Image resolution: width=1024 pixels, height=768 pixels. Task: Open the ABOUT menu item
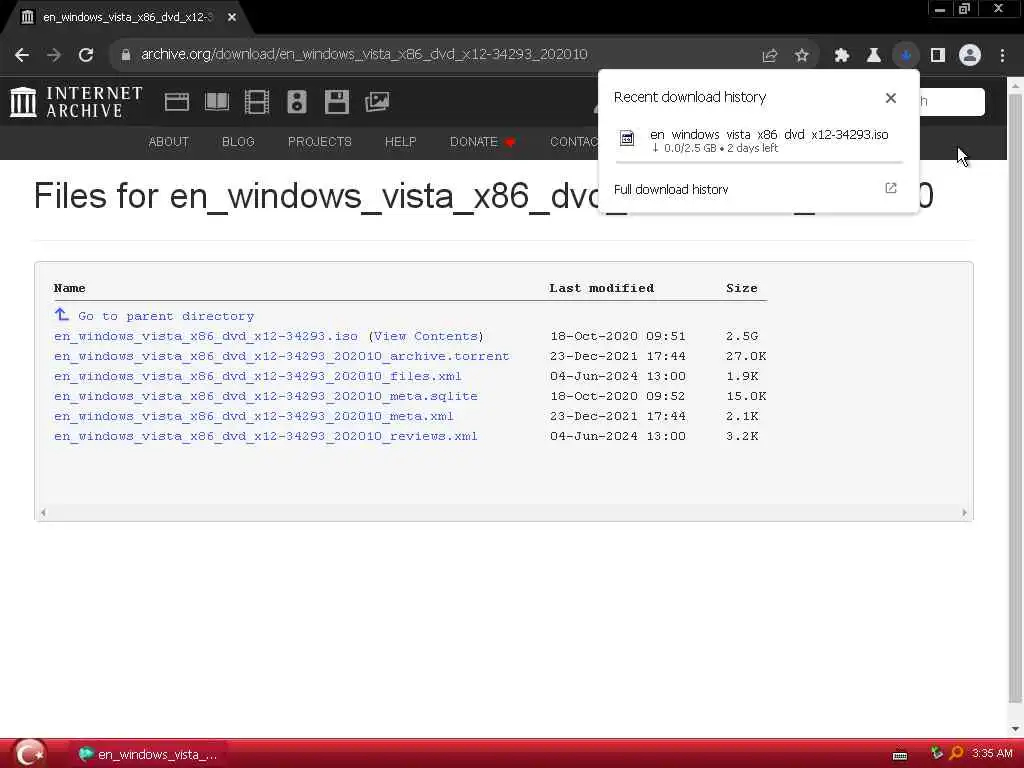point(168,142)
